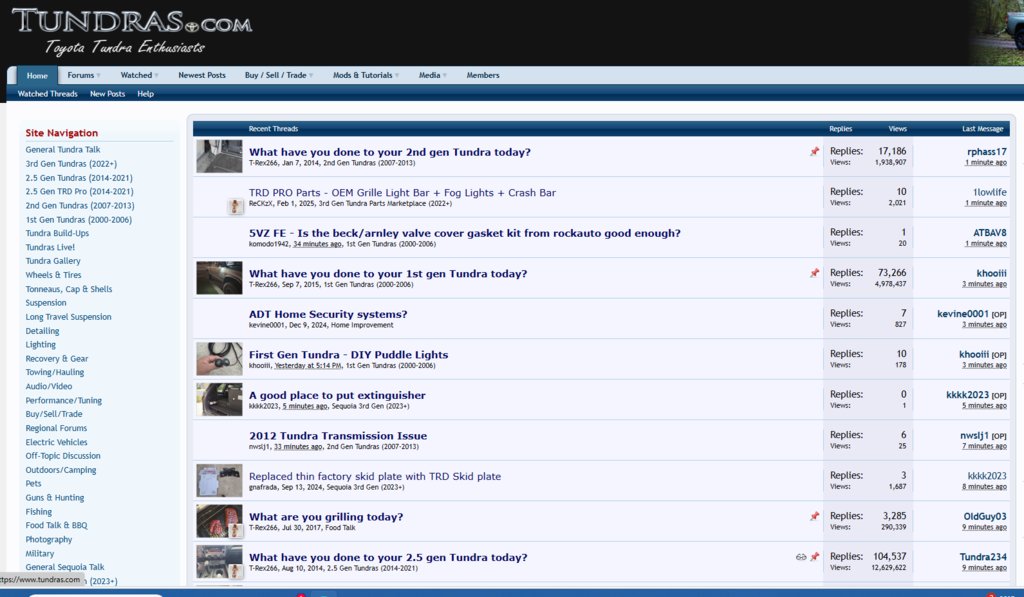
Task: Click the ReCKzX avatar on the TRD PRO Parts thread
Action: click(x=235, y=206)
